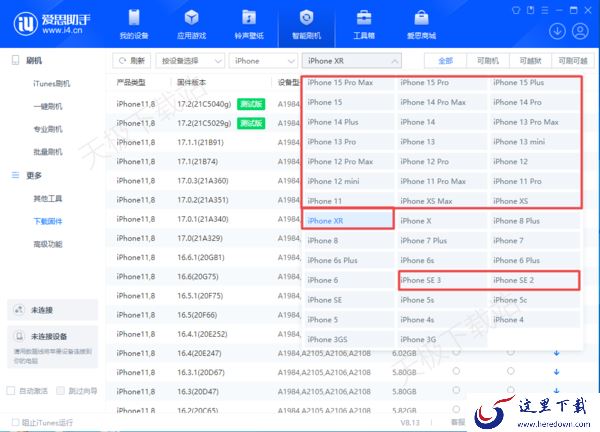Click the V8.13 version label
The image size is (600, 432).
410,423
